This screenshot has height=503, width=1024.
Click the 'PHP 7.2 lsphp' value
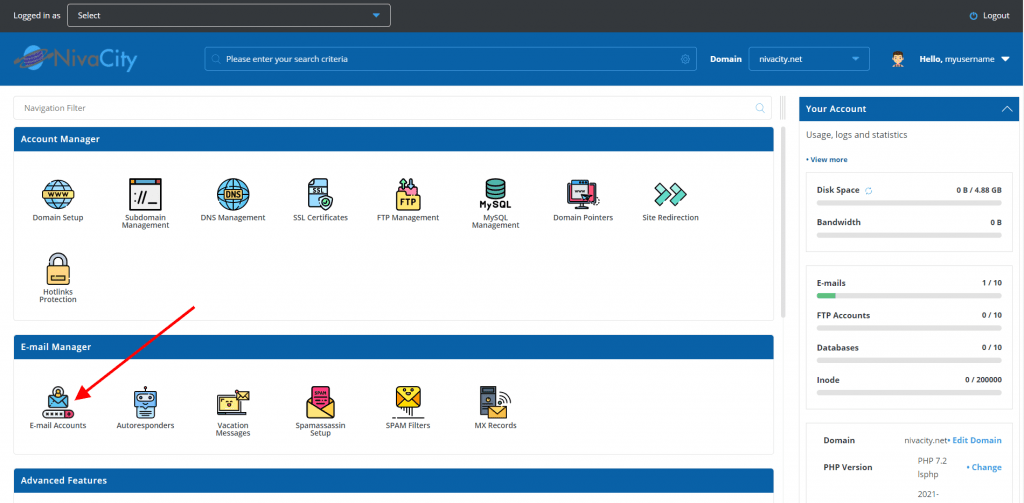932,468
